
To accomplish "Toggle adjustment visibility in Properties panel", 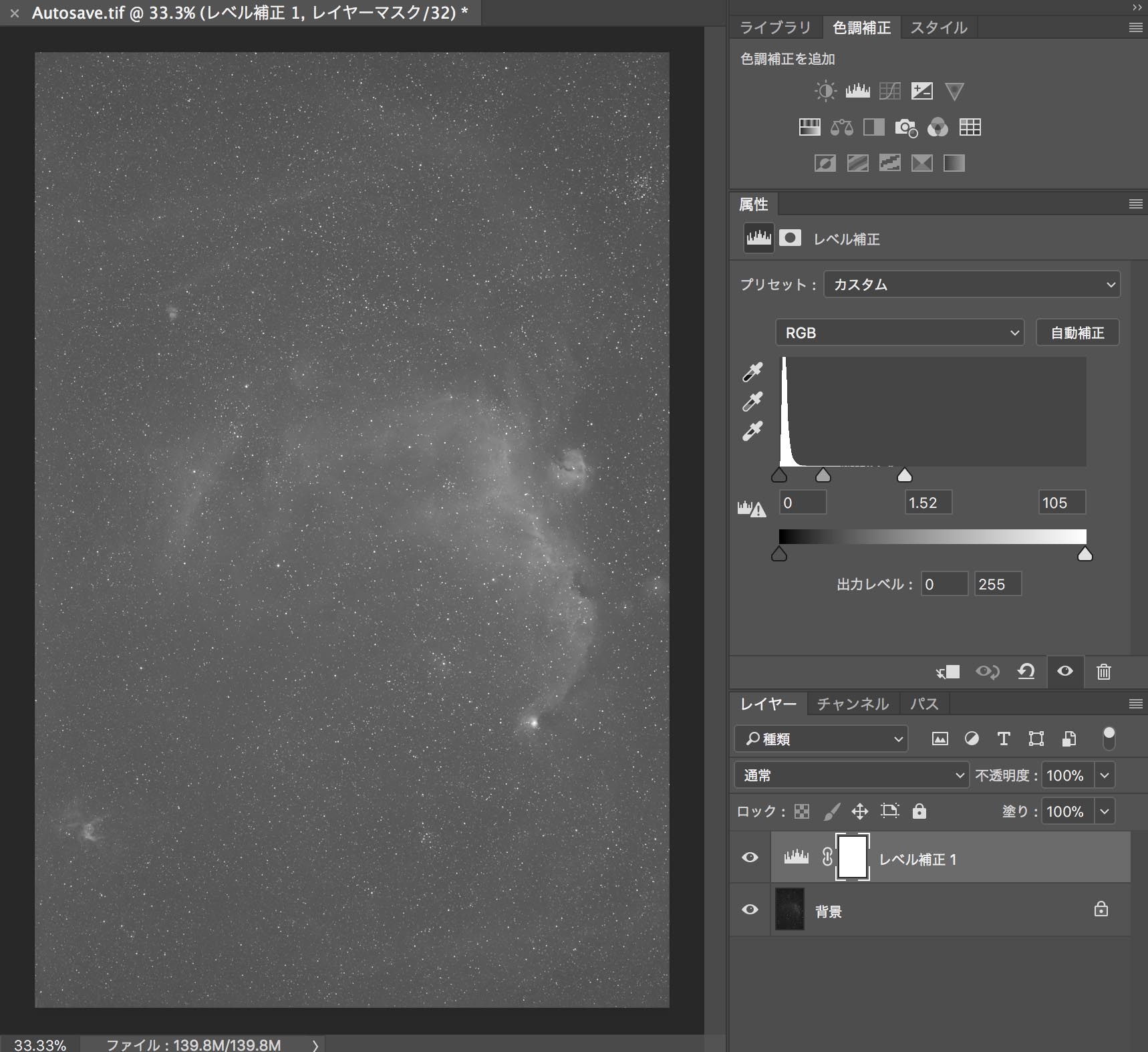I will point(1064,671).
